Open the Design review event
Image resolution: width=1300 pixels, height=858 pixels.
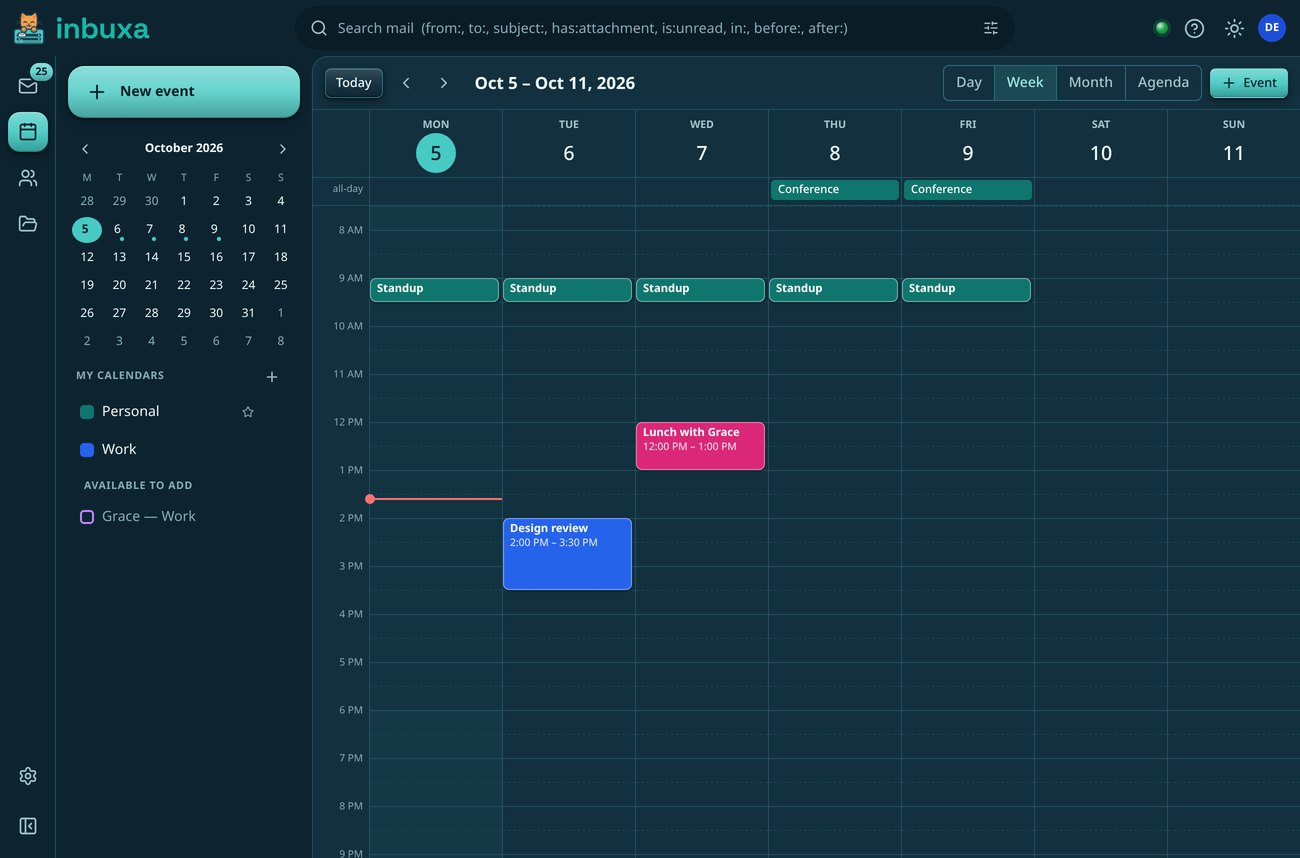pos(567,554)
